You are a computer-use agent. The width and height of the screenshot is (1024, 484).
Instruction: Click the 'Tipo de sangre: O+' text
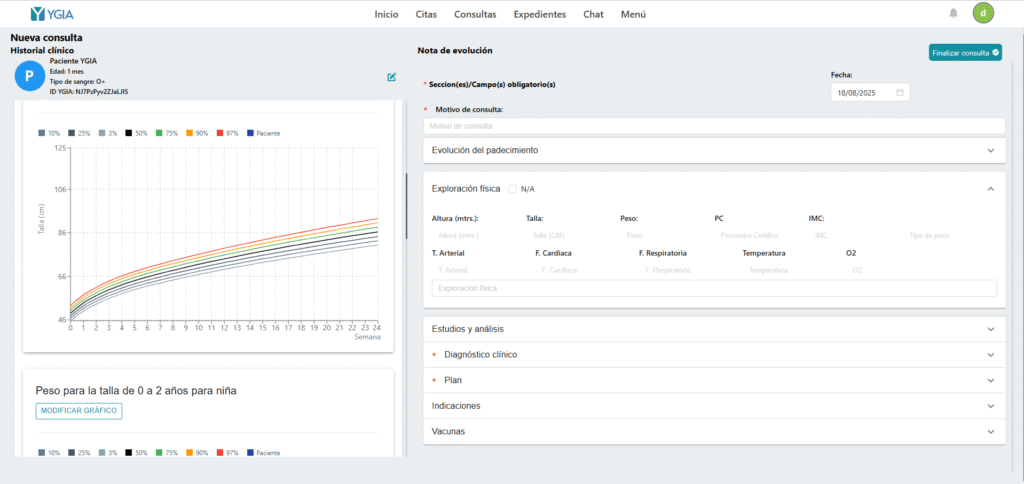pos(77,82)
